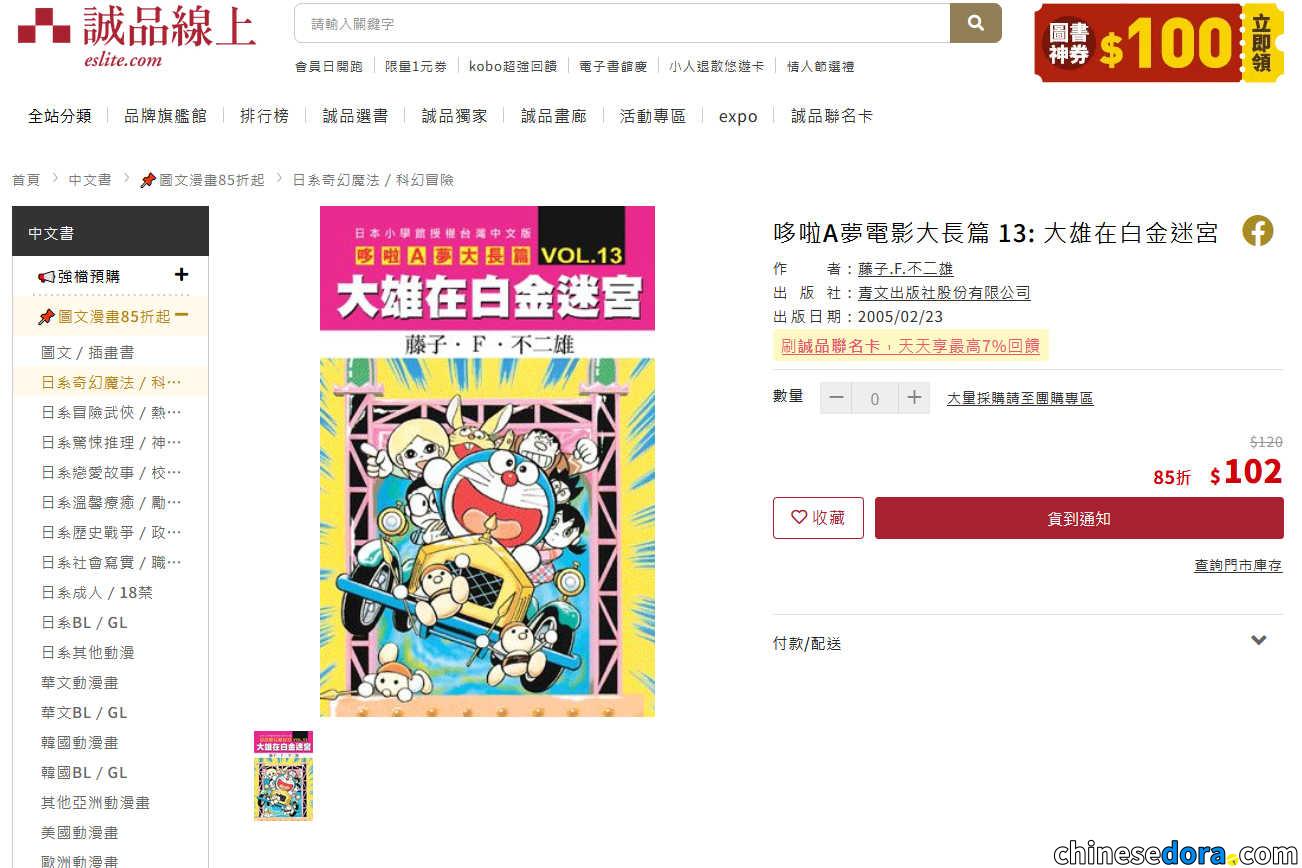1302x868 pixels.
Task: Click the 貨到通知 button
Action: coord(1079,518)
